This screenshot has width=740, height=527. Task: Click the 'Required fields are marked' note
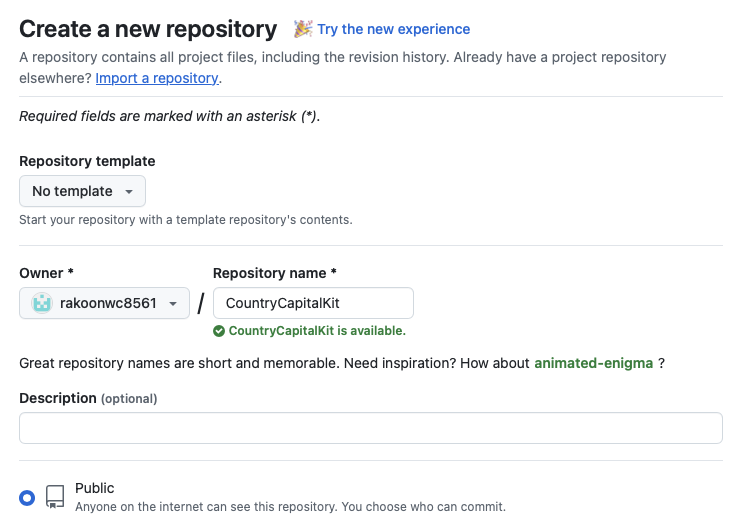coord(170,116)
